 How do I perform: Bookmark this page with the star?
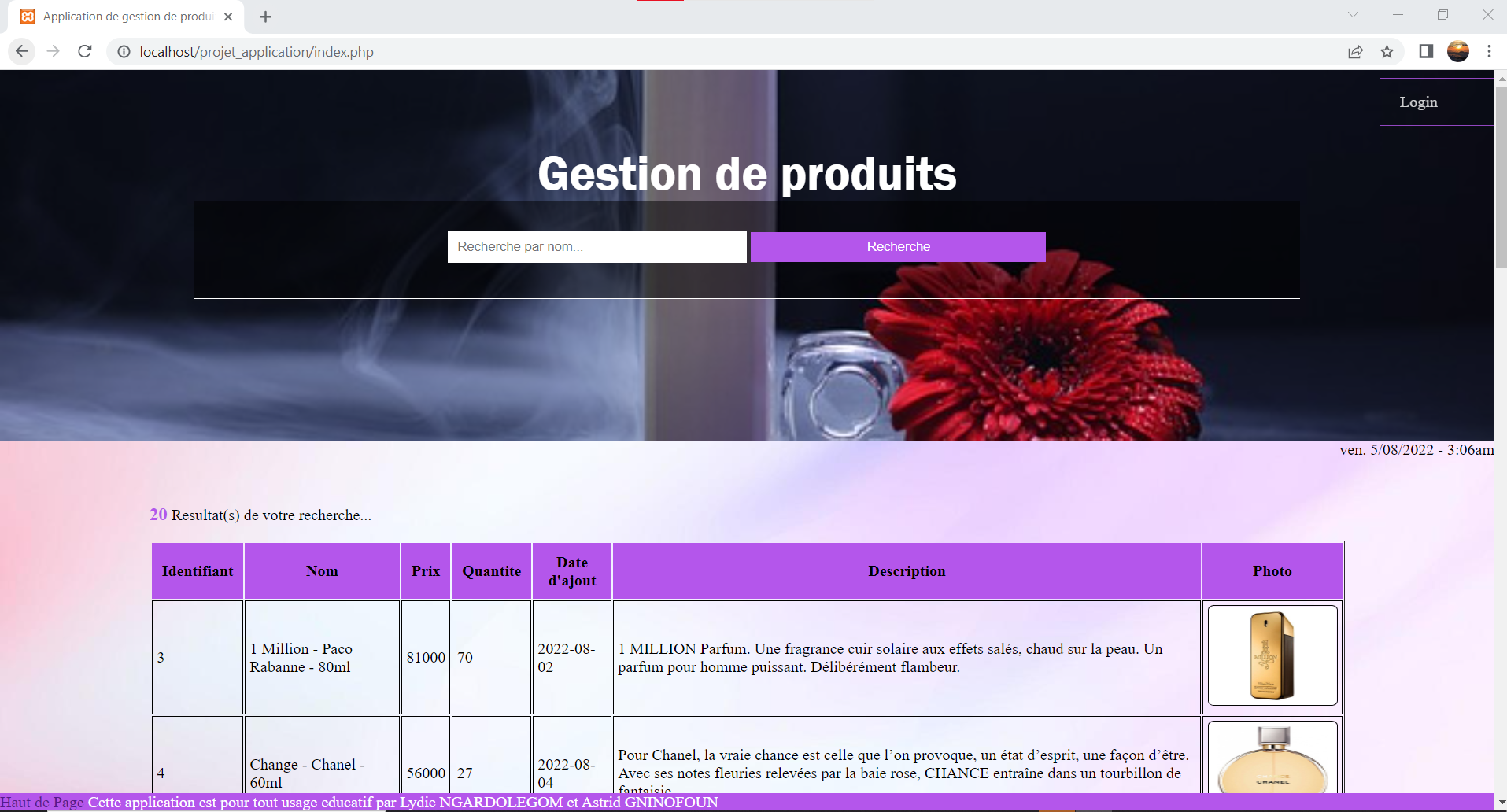pos(1387,52)
